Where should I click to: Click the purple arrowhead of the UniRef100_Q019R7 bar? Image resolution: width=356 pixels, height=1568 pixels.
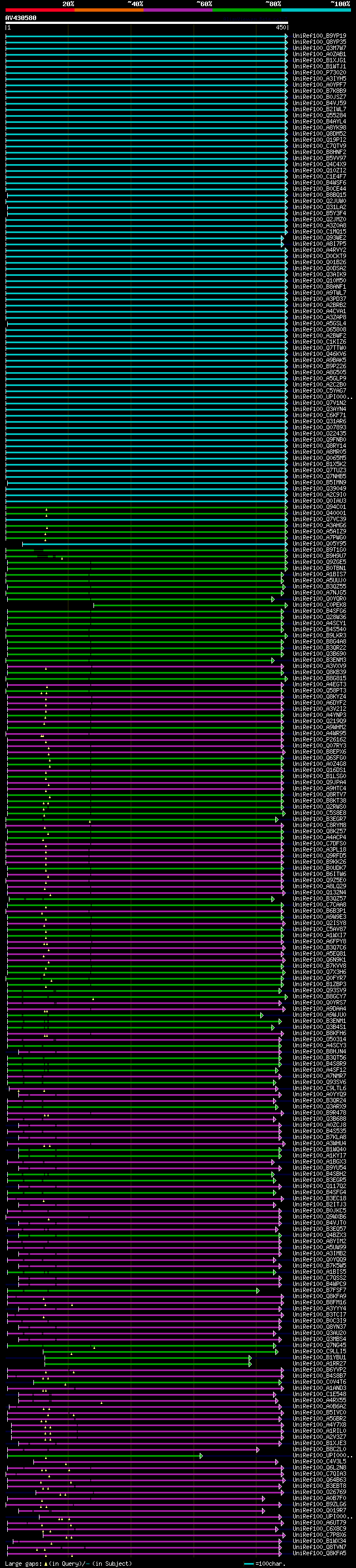tap(264, 1511)
